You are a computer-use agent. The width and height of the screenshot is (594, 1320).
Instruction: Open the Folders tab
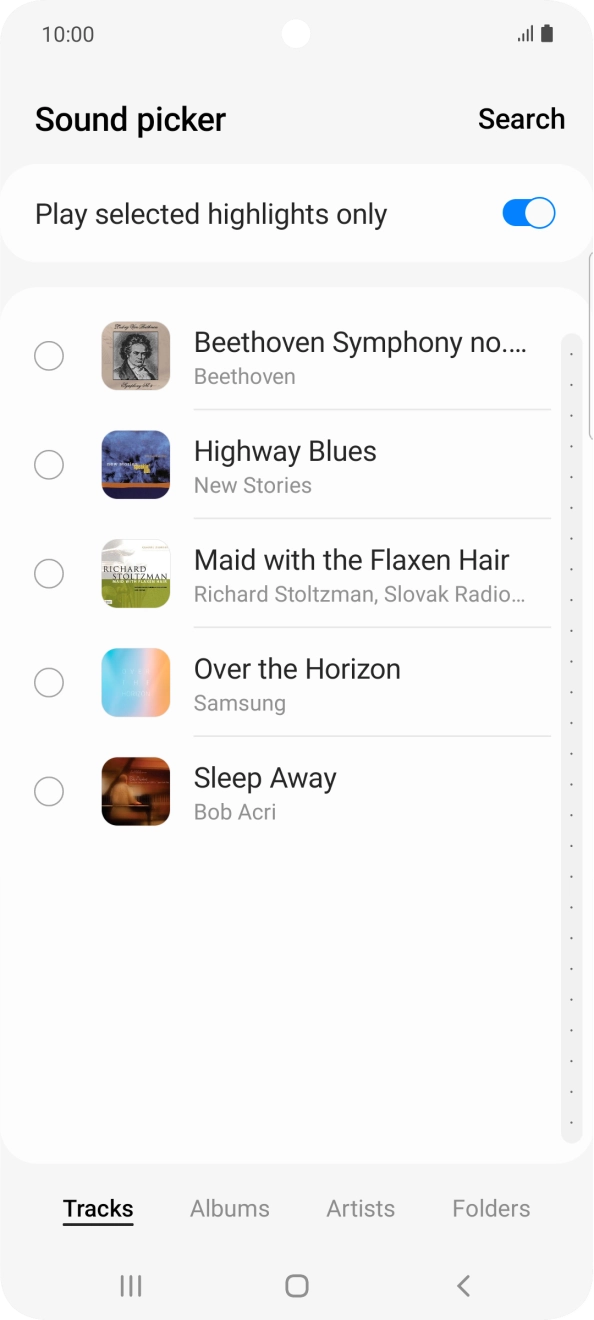tap(490, 1208)
